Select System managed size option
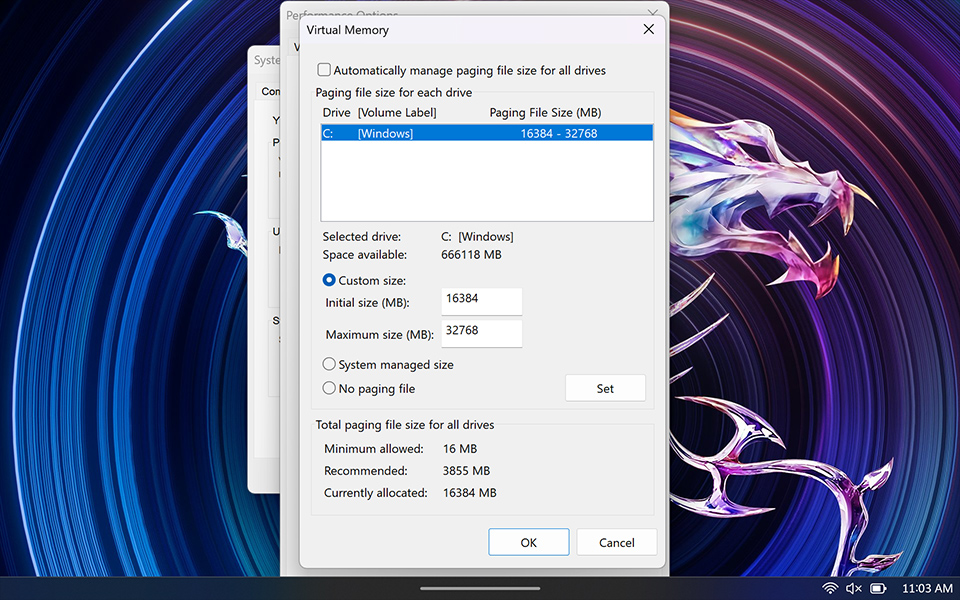This screenshot has width=960, height=600. [x=329, y=365]
